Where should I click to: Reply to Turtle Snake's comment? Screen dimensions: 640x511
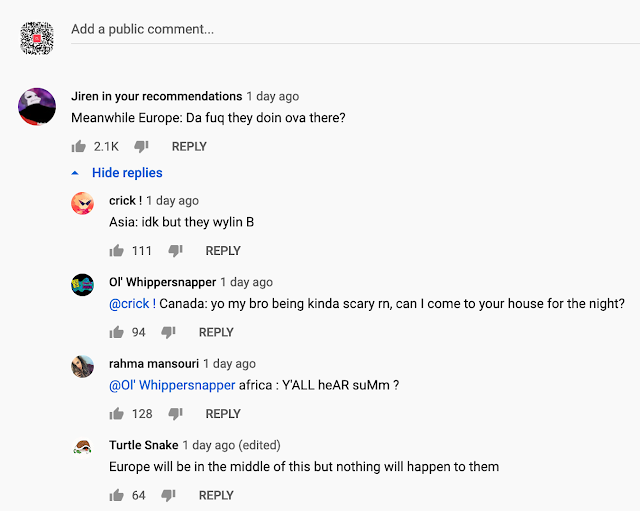coord(216,495)
